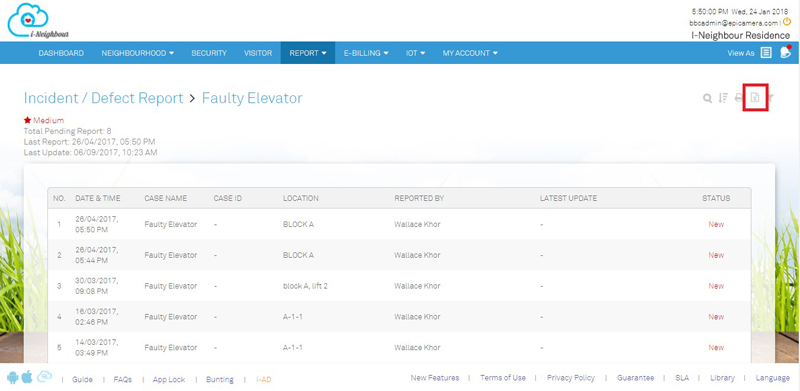Click the LOCATION column header
The image size is (800, 391).
click(301, 198)
